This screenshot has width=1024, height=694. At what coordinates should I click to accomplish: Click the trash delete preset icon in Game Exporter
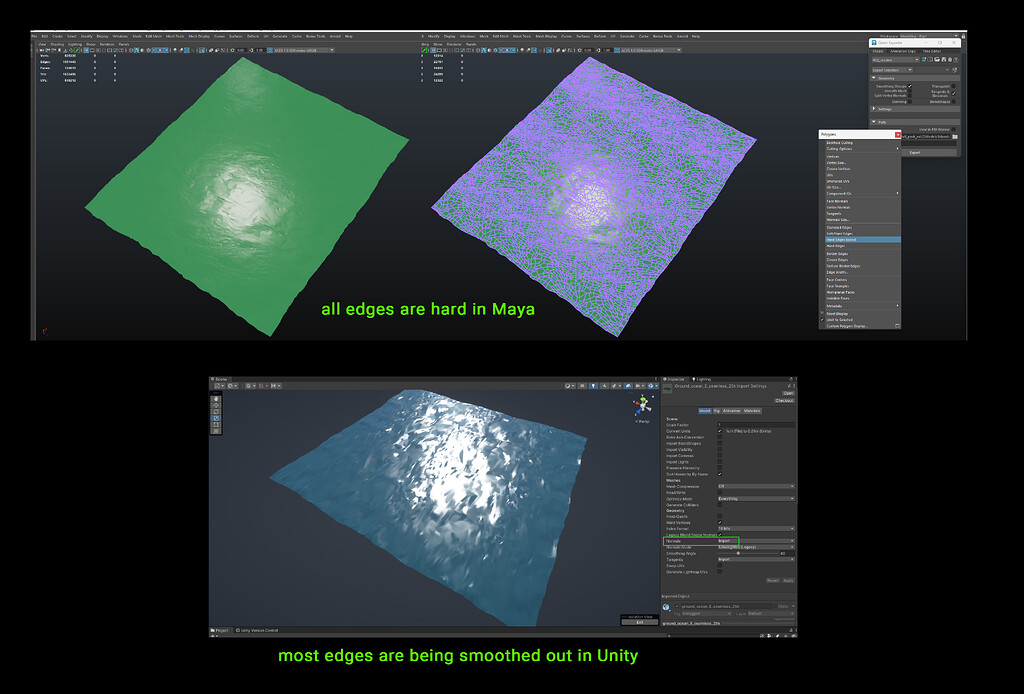click(950, 59)
